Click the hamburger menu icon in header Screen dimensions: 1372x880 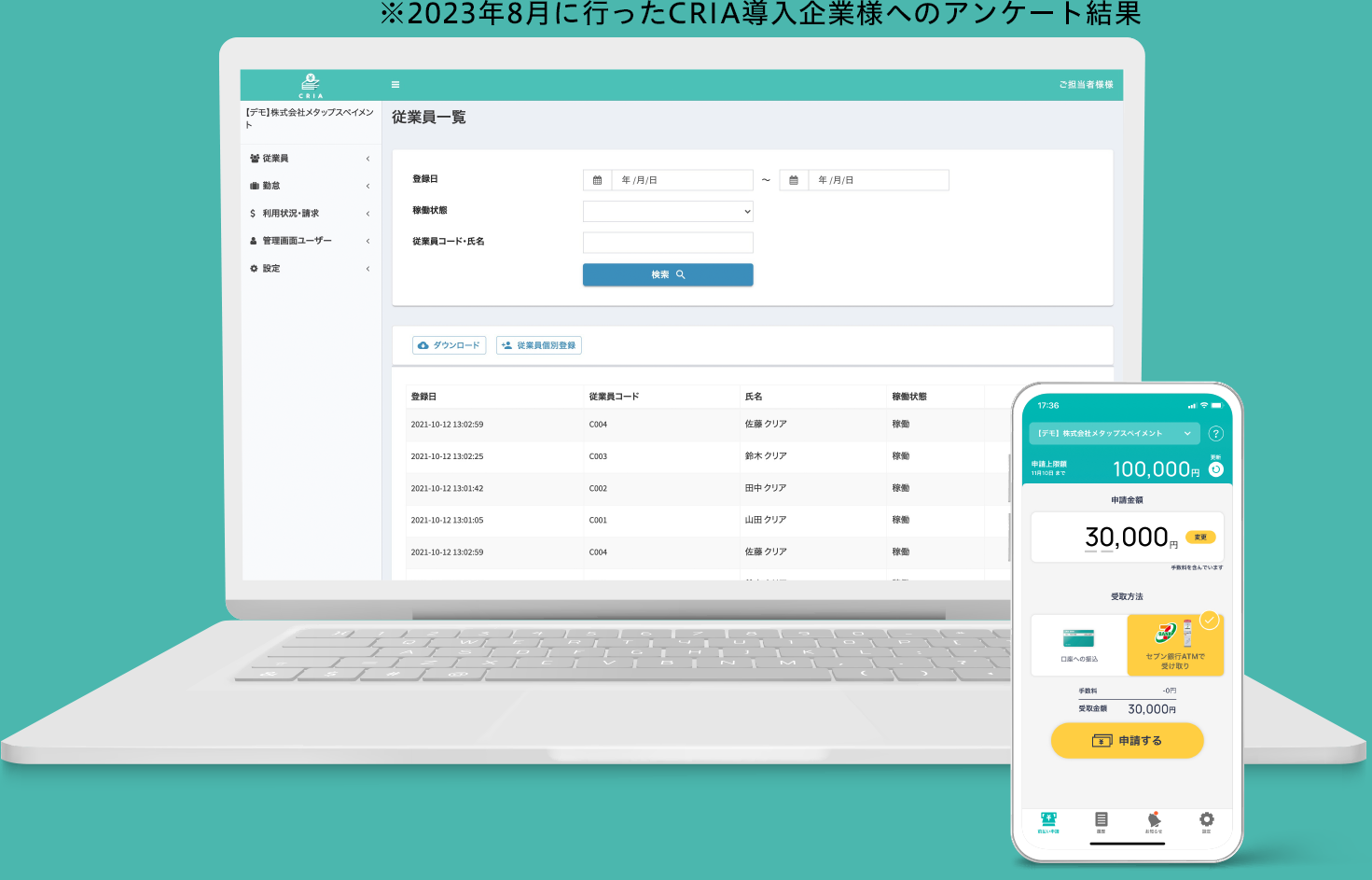click(x=395, y=84)
